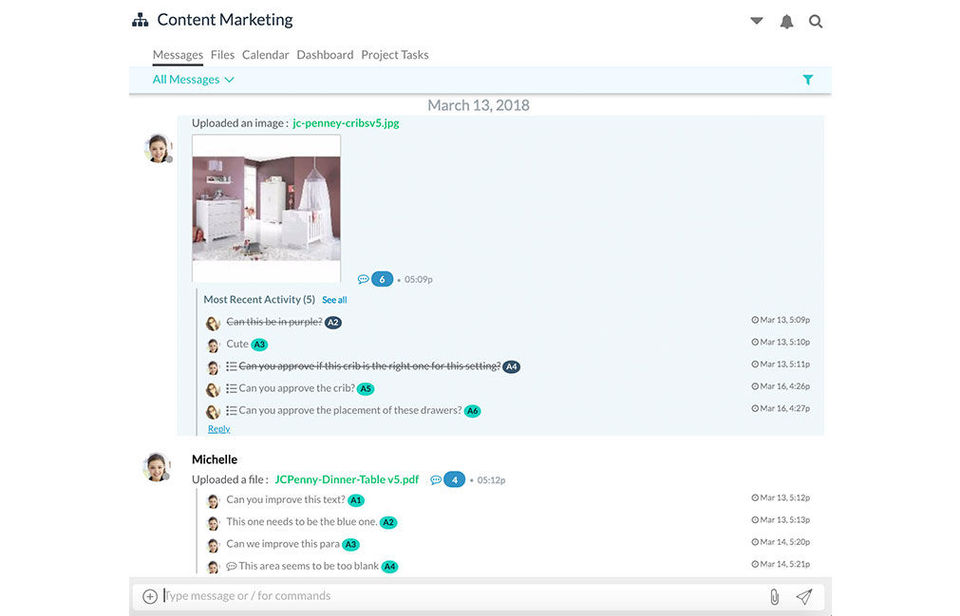
Task: Click the A1 badge on improve text comment
Action: pyautogui.click(x=356, y=500)
